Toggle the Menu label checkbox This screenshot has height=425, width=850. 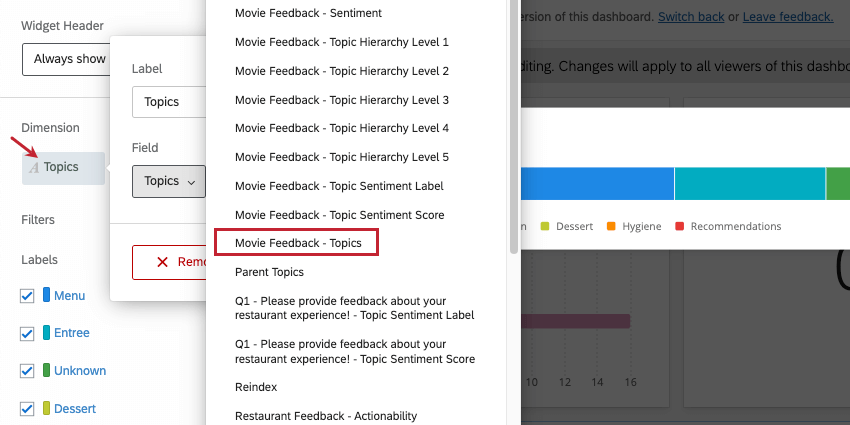27,296
